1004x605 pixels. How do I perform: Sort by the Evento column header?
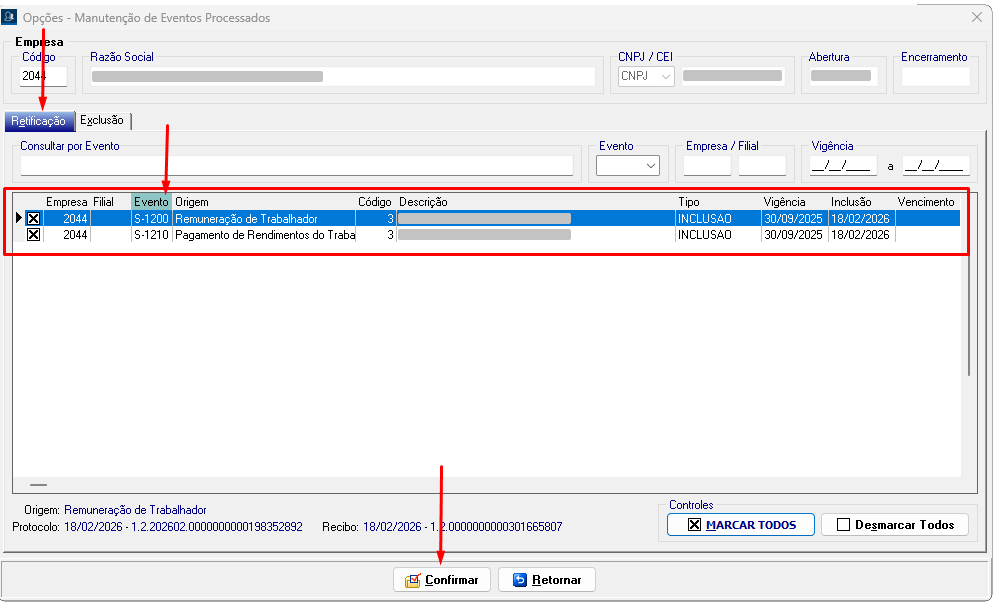click(151, 202)
